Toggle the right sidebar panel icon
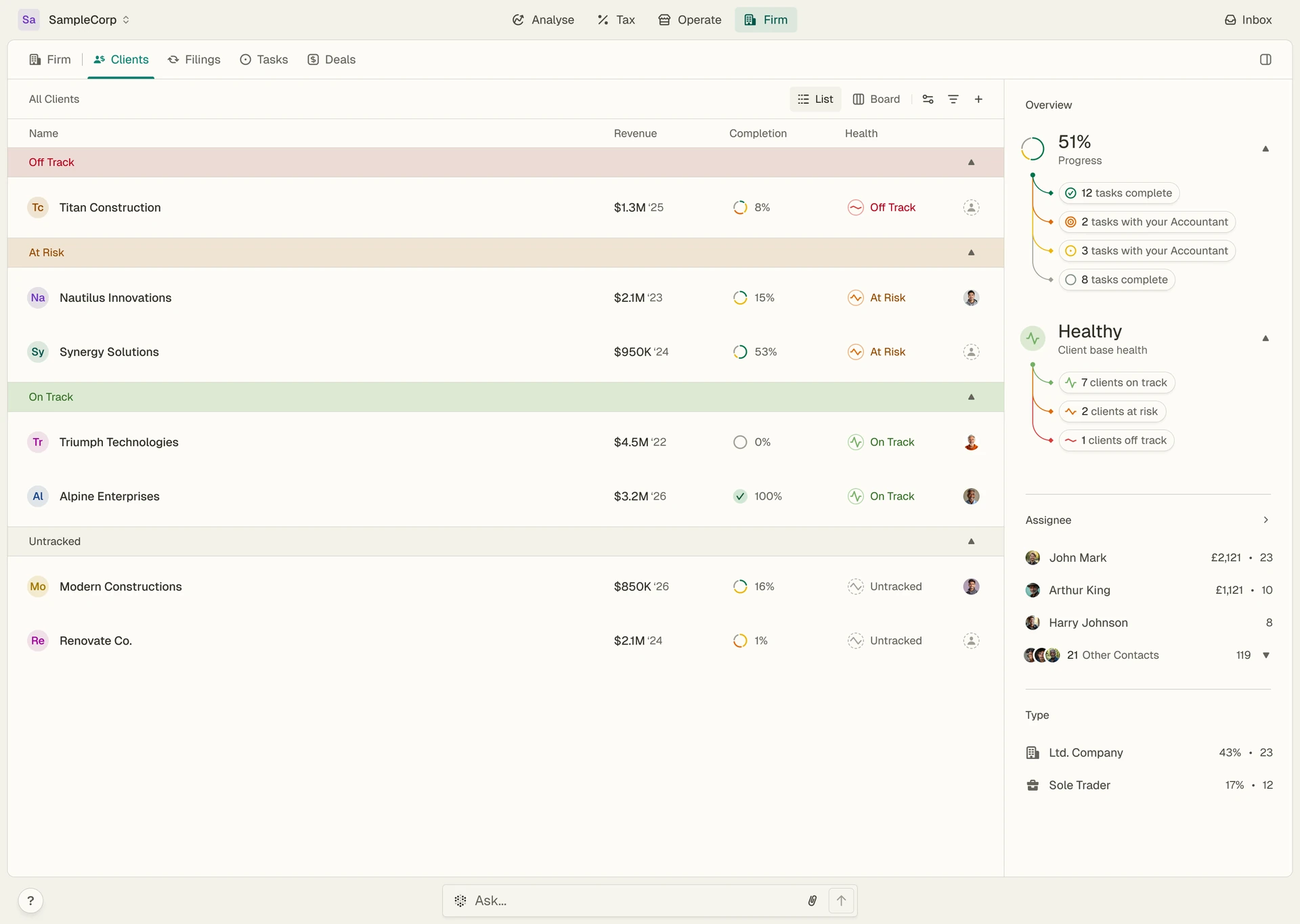This screenshot has height=924, width=1300. [1265, 60]
